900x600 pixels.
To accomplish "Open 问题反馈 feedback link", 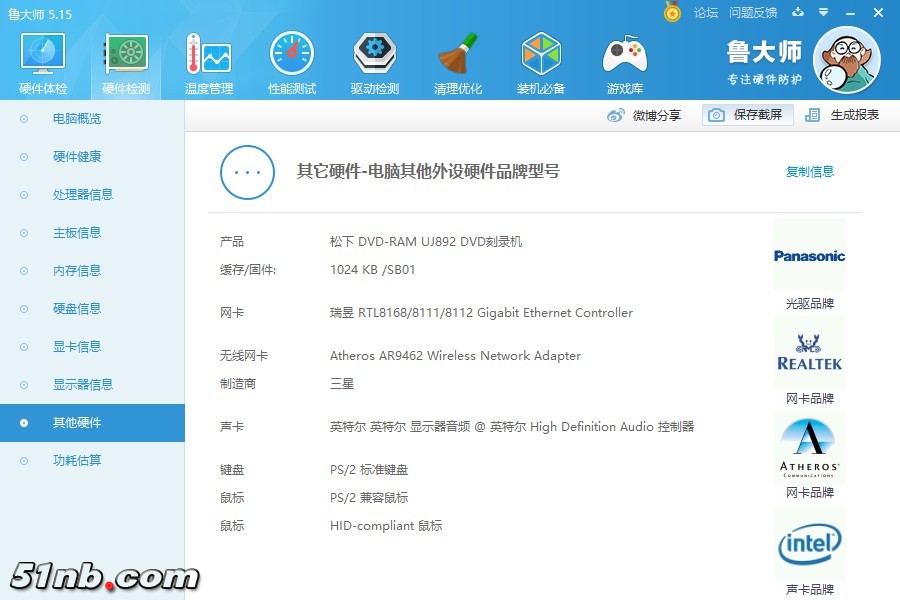I will pos(753,13).
